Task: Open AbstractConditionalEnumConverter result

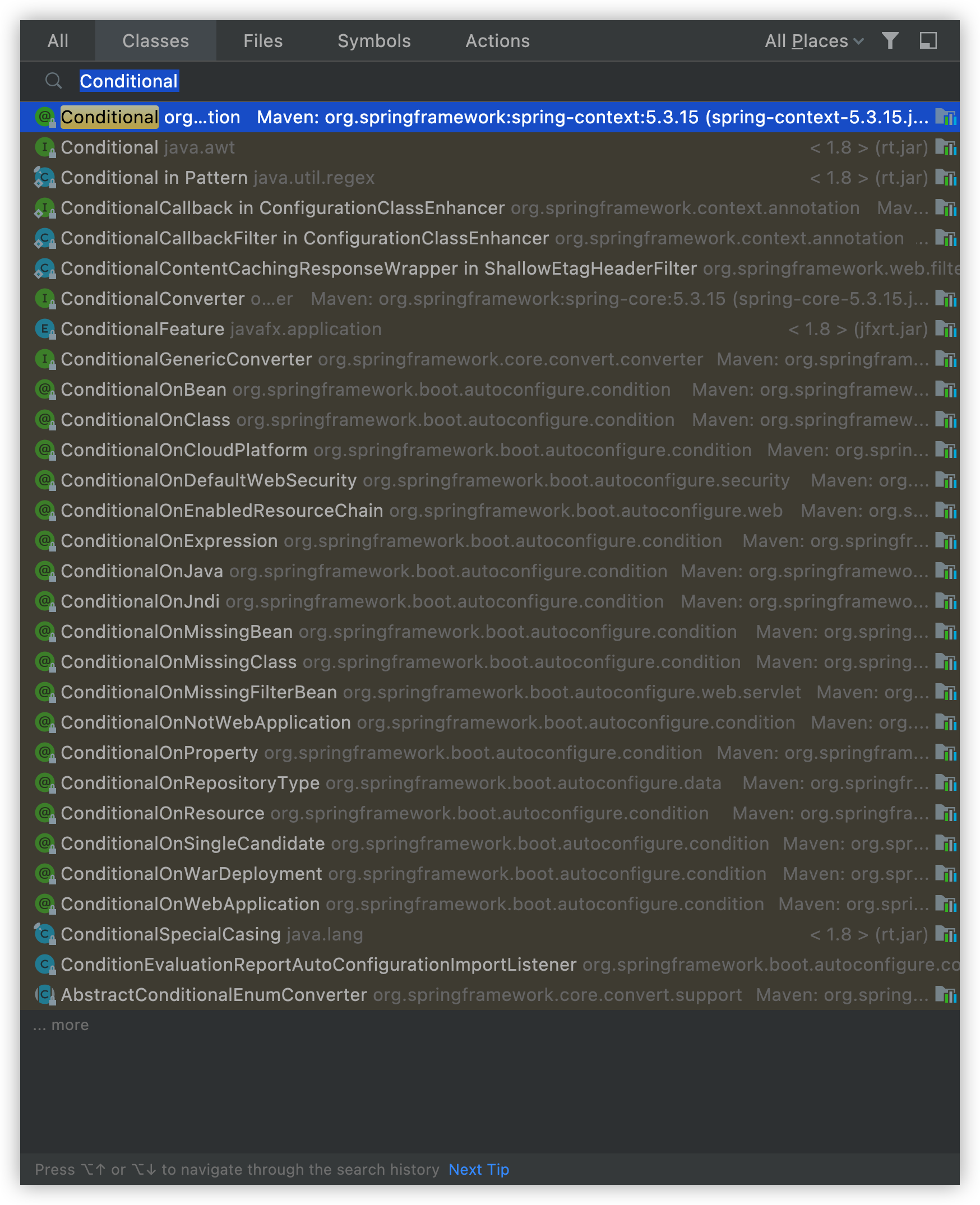Action: pyautogui.click(x=490, y=994)
